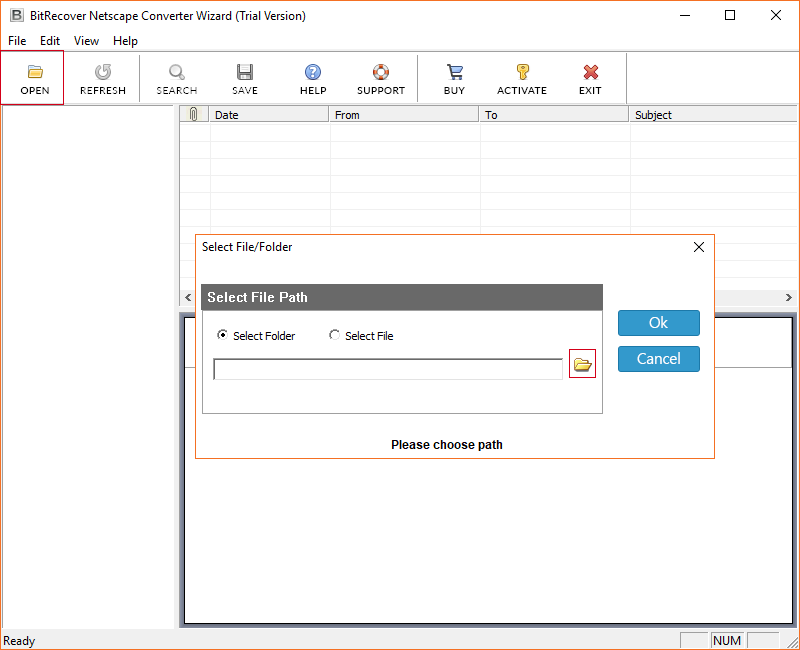Close the Select File/Folder dialog
The height and width of the screenshot is (650, 800).
click(x=699, y=247)
